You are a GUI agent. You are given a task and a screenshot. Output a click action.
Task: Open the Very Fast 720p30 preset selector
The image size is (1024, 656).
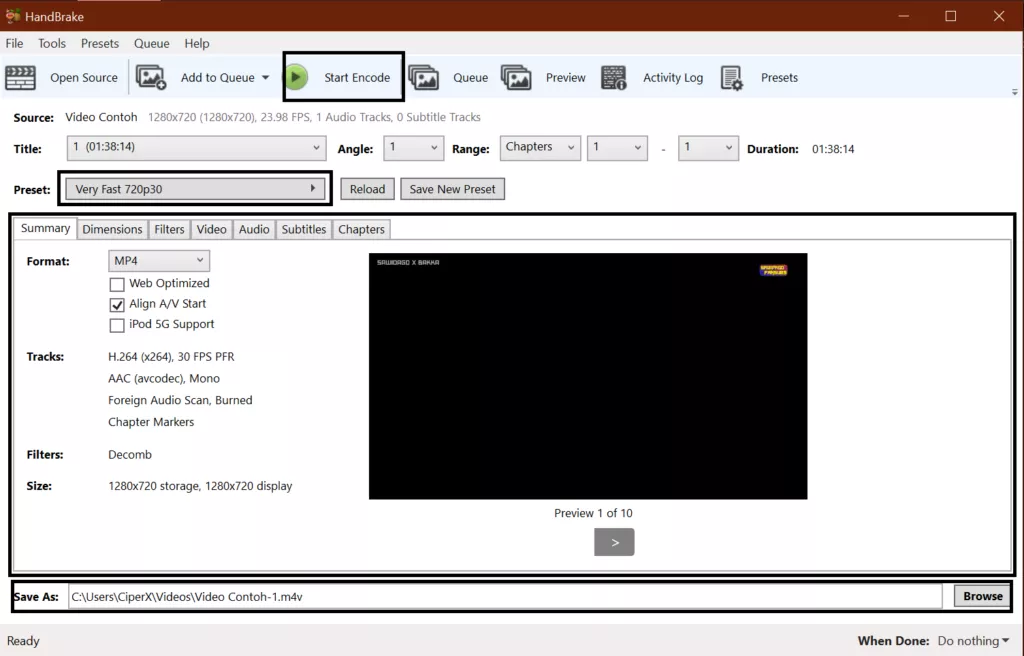click(195, 189)
